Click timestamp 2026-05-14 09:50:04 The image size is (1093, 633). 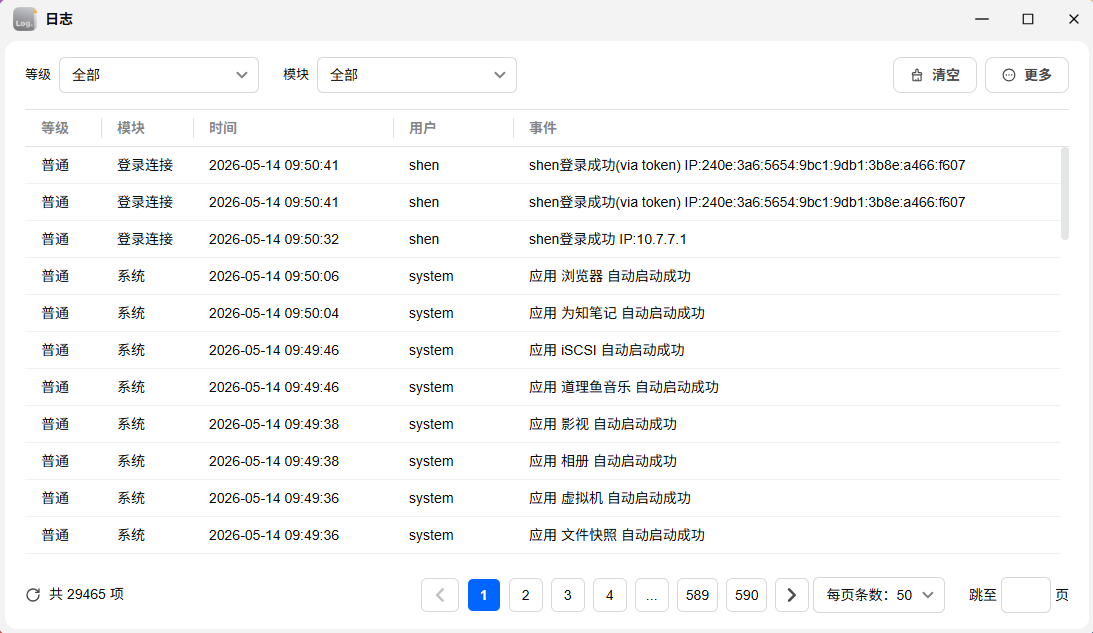[274, 313]
